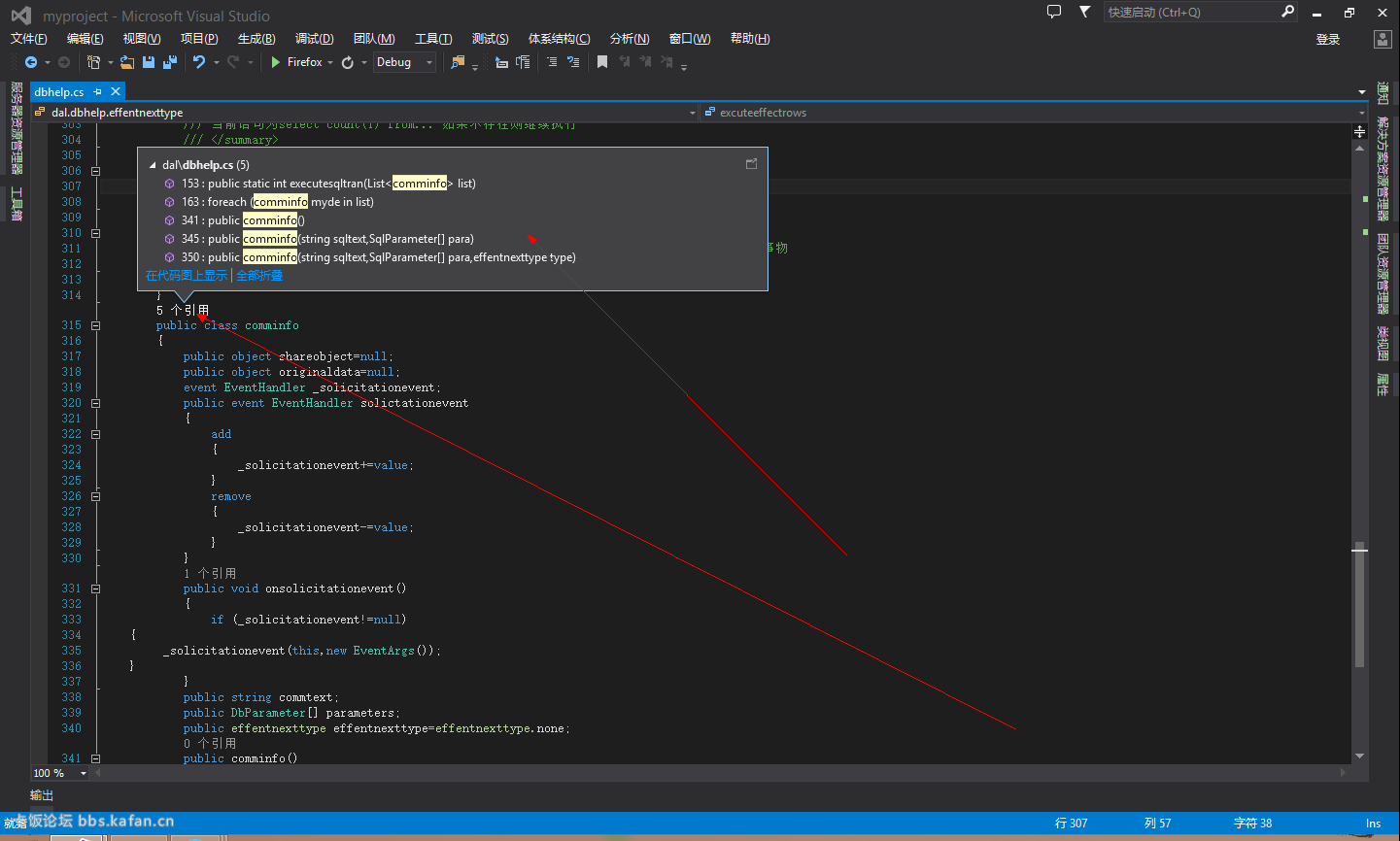The image size is (1400, 841).
Task: Collapse the solictationevent block at line 320
Action: point(95,403)
